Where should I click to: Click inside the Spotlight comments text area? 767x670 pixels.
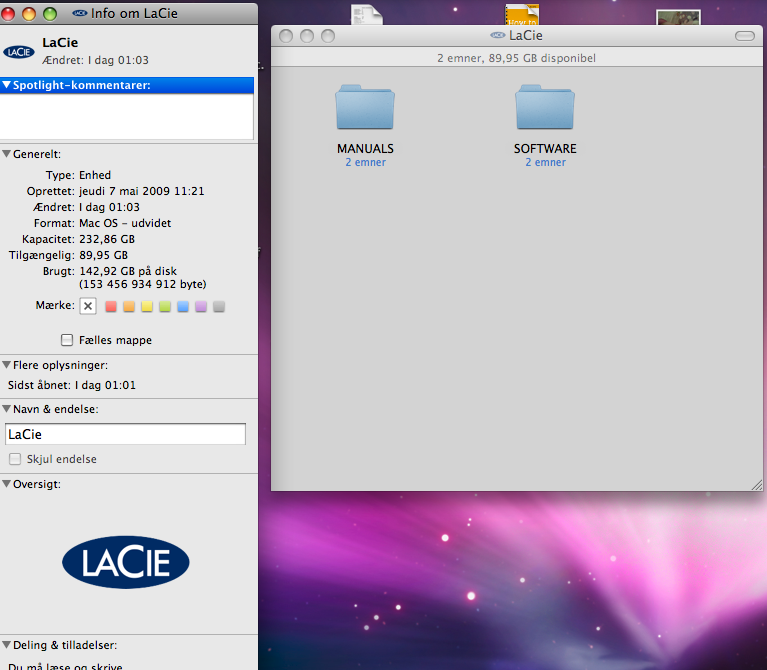point(127,116)
